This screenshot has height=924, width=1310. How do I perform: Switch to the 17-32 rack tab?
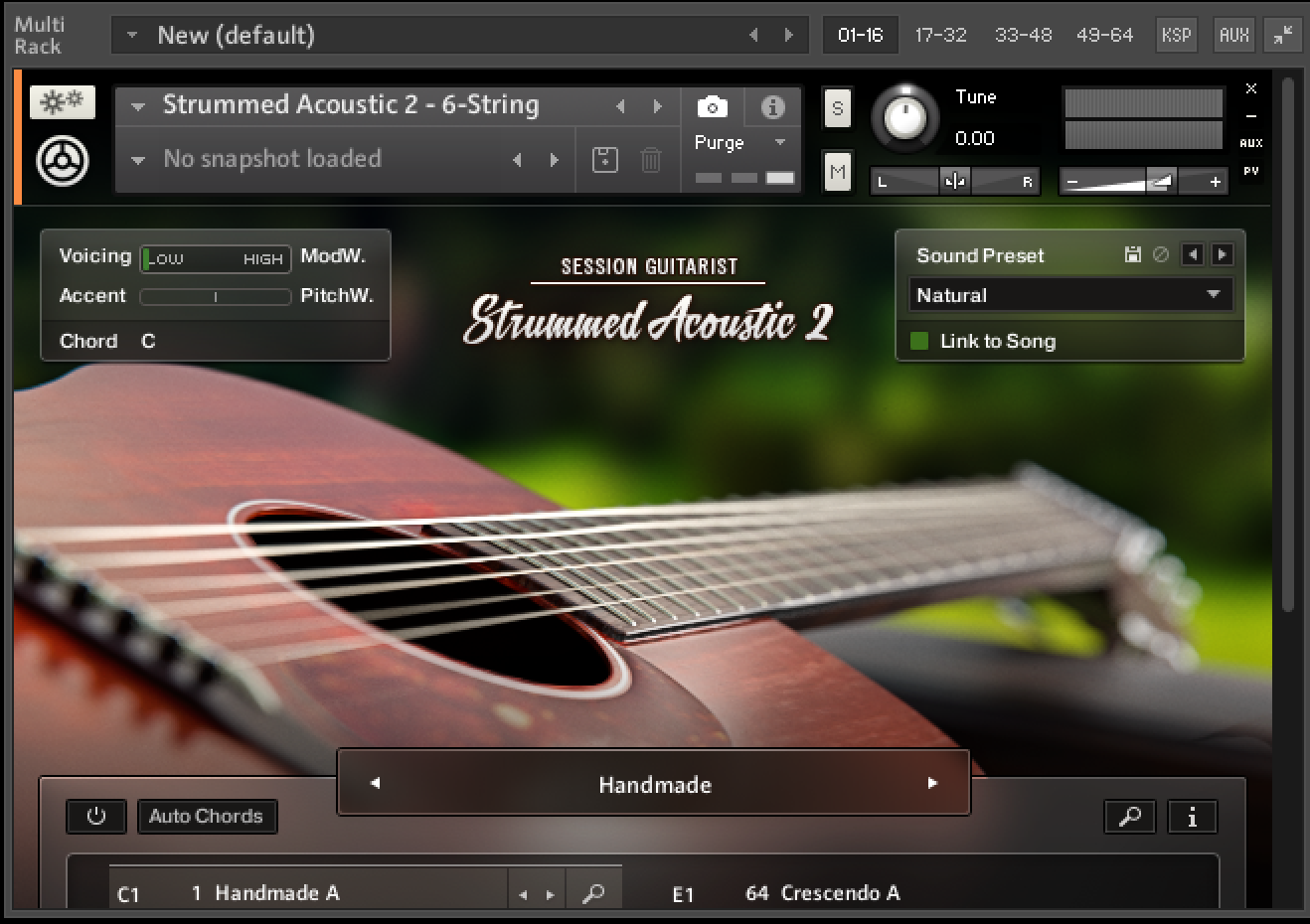click(940, 35)
